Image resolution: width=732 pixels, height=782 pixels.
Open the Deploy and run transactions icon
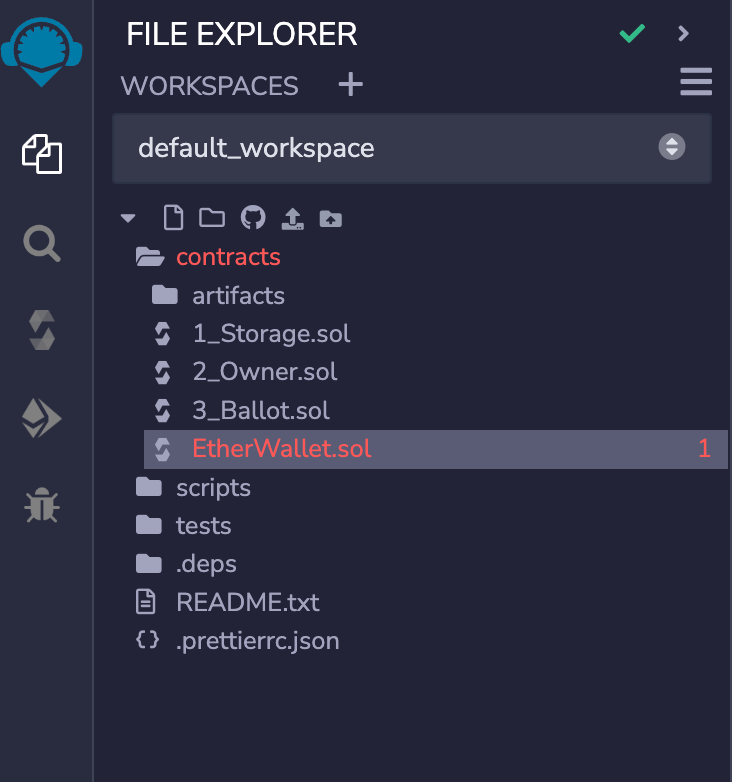(41, 418)
